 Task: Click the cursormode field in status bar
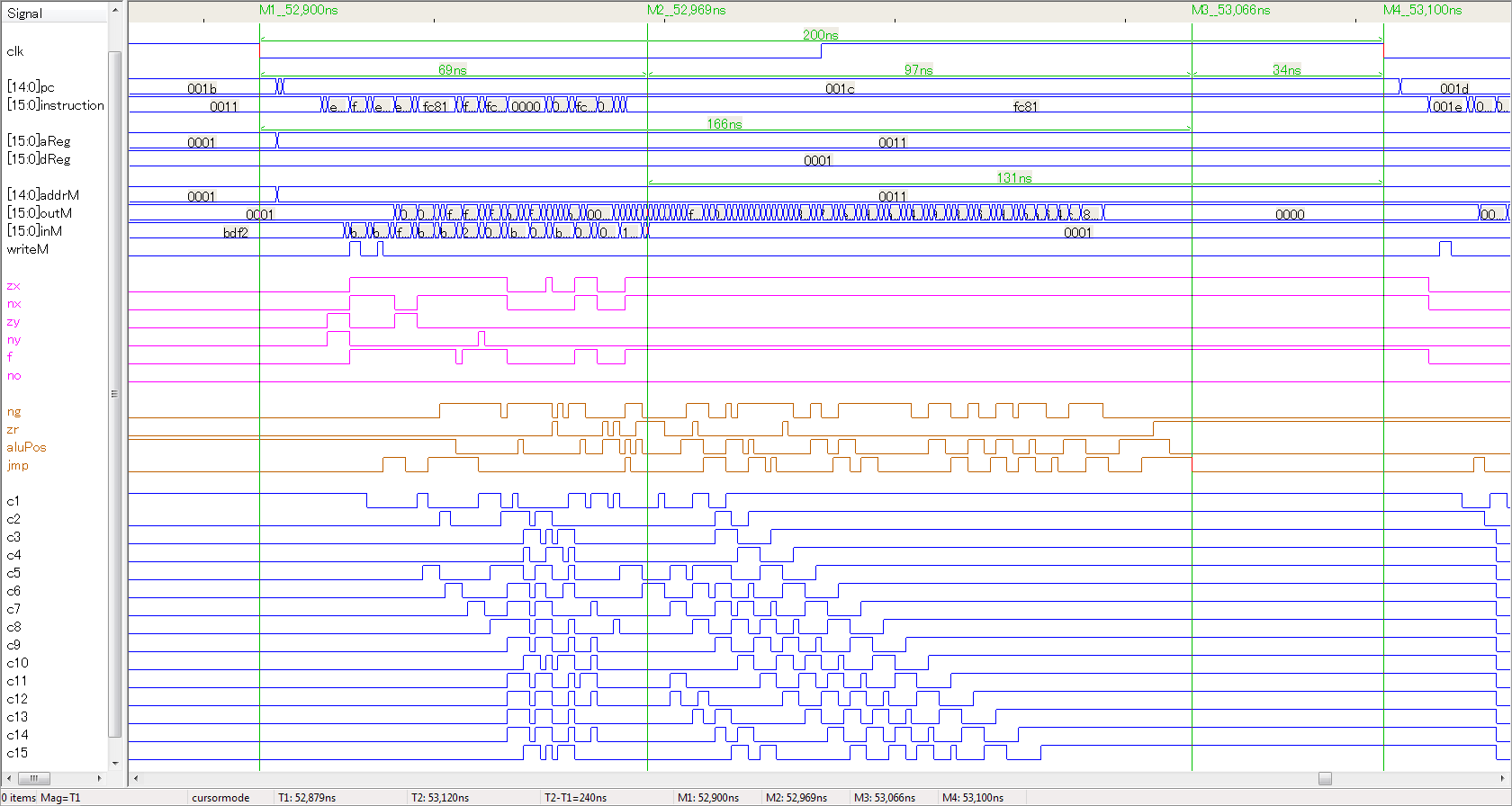click(220, 798)
